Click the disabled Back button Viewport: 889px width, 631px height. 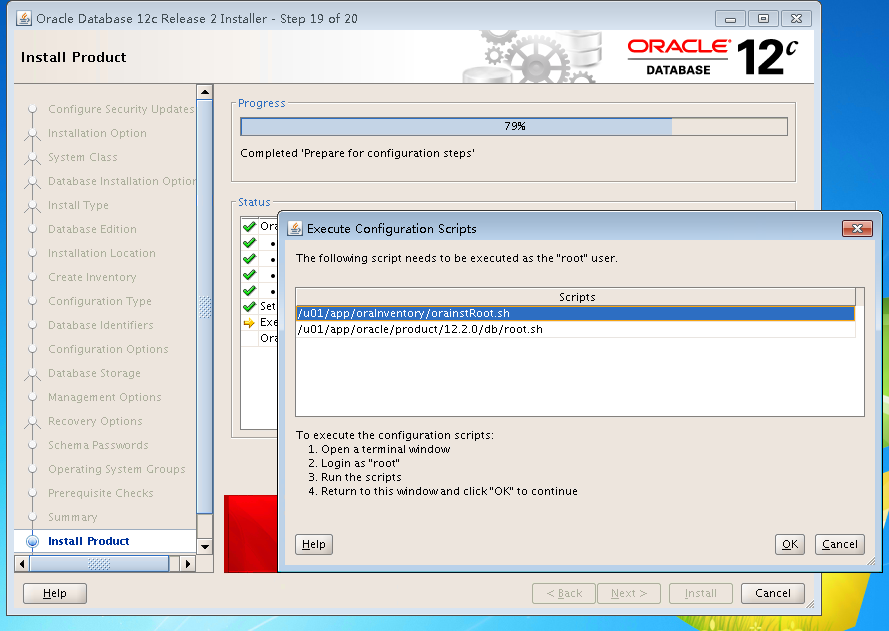(564, 594)
